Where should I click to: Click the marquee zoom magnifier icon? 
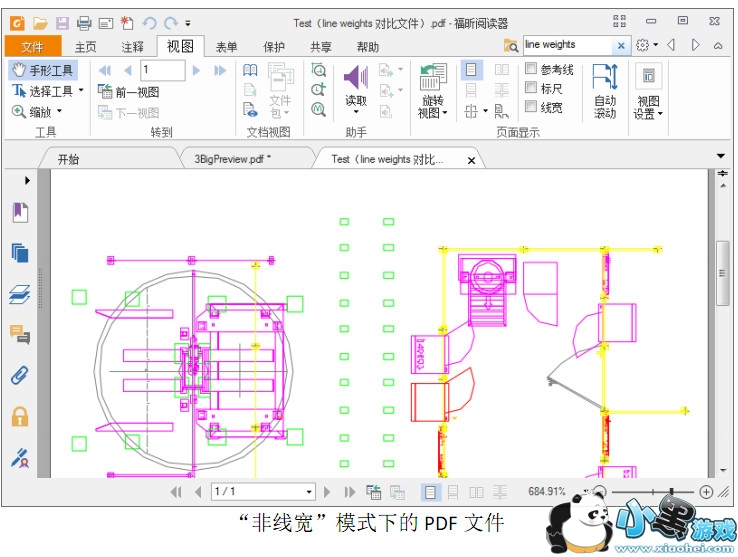(319, 70)
